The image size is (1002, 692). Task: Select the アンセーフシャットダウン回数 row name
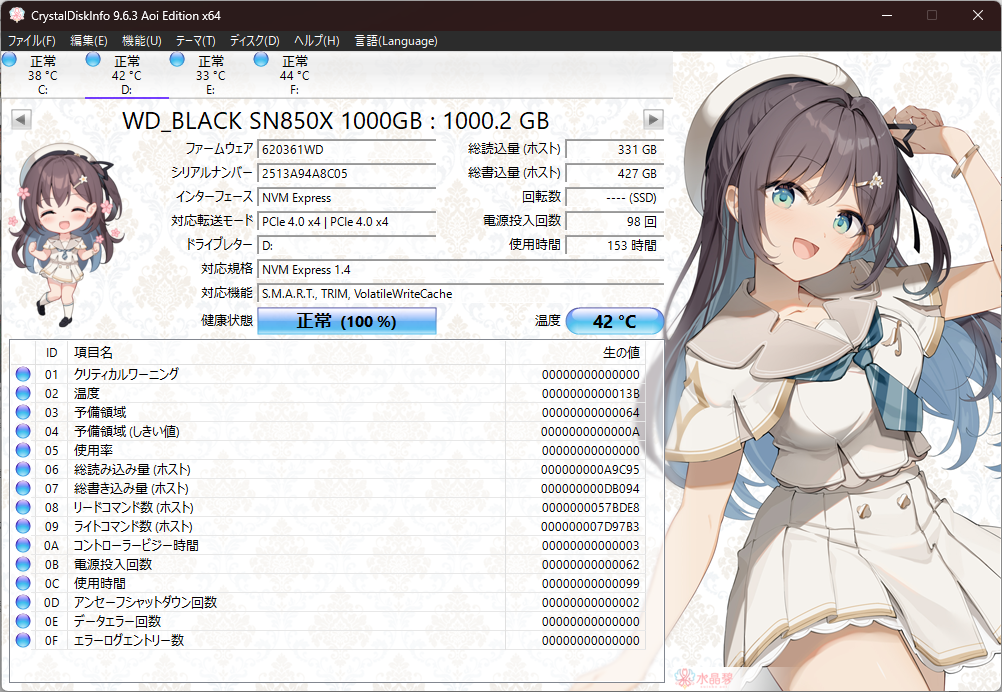click(146, 603)
